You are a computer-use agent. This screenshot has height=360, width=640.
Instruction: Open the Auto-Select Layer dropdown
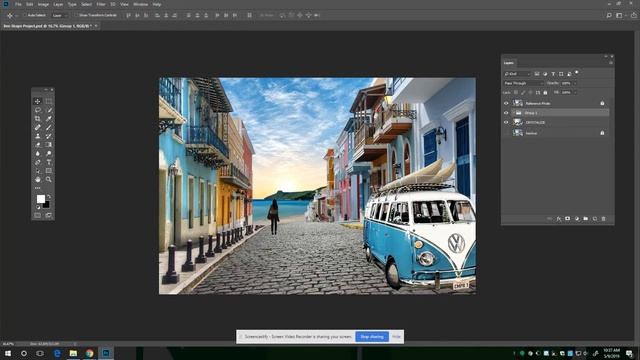tap(60, 16)
